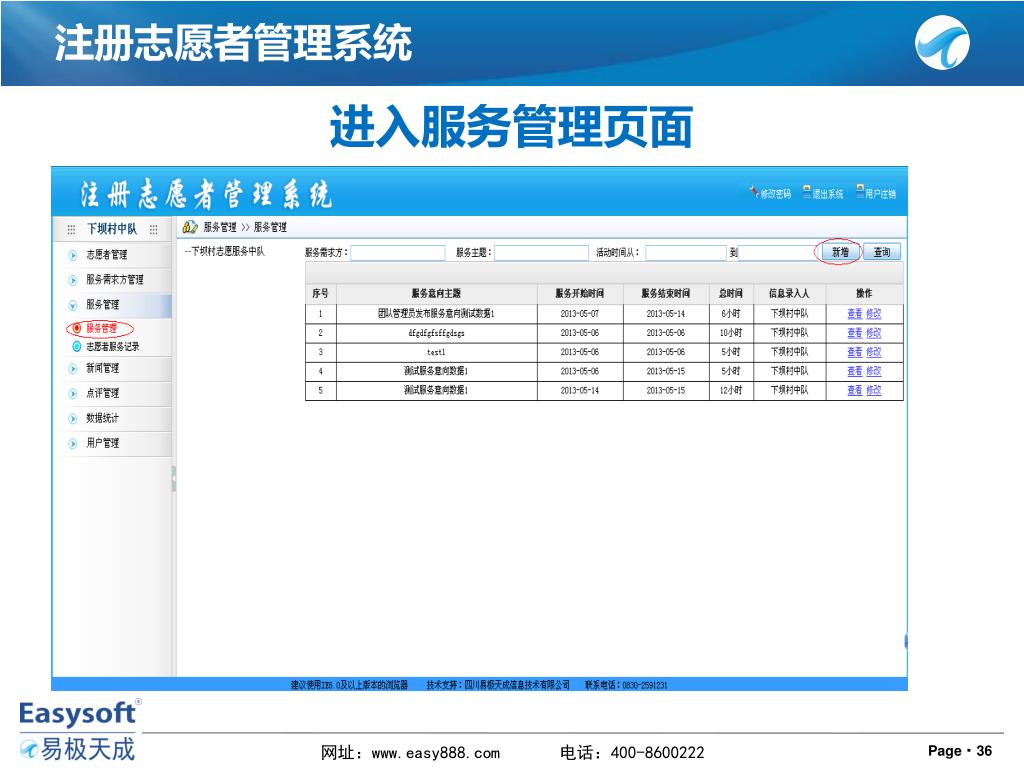Screen dimensions: 1024x768
Task: Click 修改 link in row 5
Action: coord(873,390)
